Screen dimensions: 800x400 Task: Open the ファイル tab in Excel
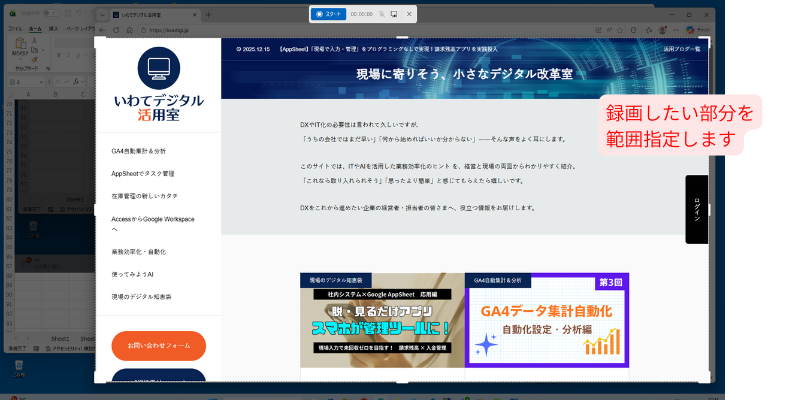tap(15, 29)
